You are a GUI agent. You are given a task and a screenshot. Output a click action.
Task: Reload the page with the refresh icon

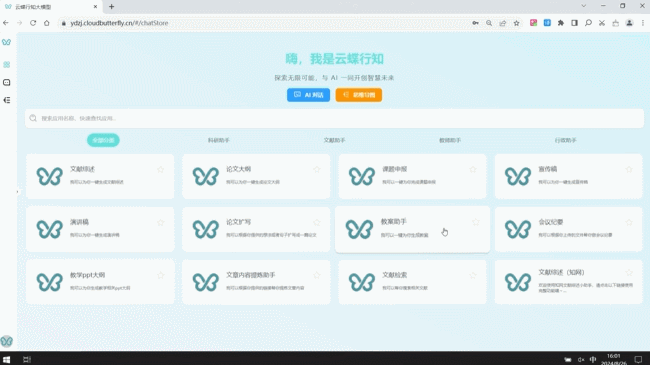coord(33,23)
